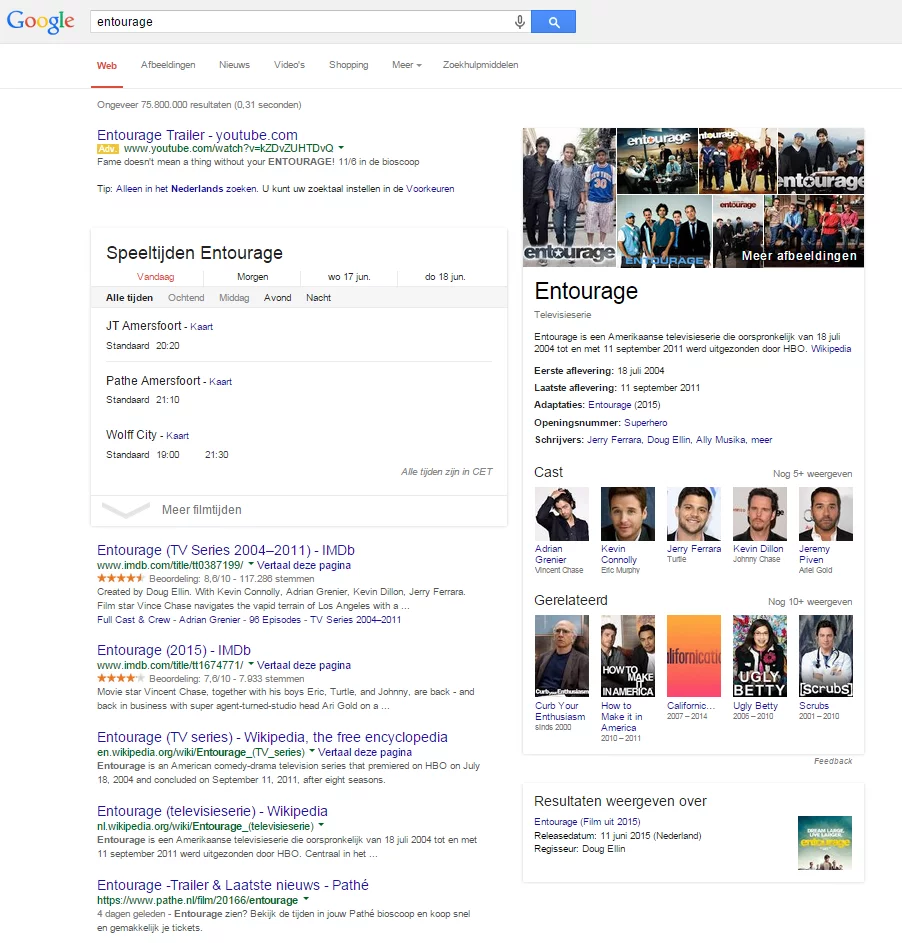Click the microphone voice search icon
Viewport: 902px width, 943px height.
click(x=520, y=22)
